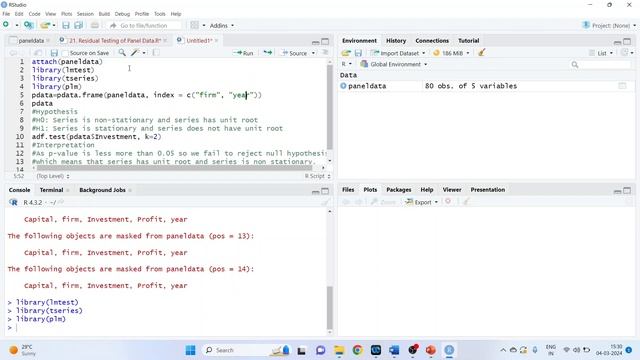Open the List view dropdown in Environment
The width and height of the screenshot is (640, 360).
(x=602, y=53)
